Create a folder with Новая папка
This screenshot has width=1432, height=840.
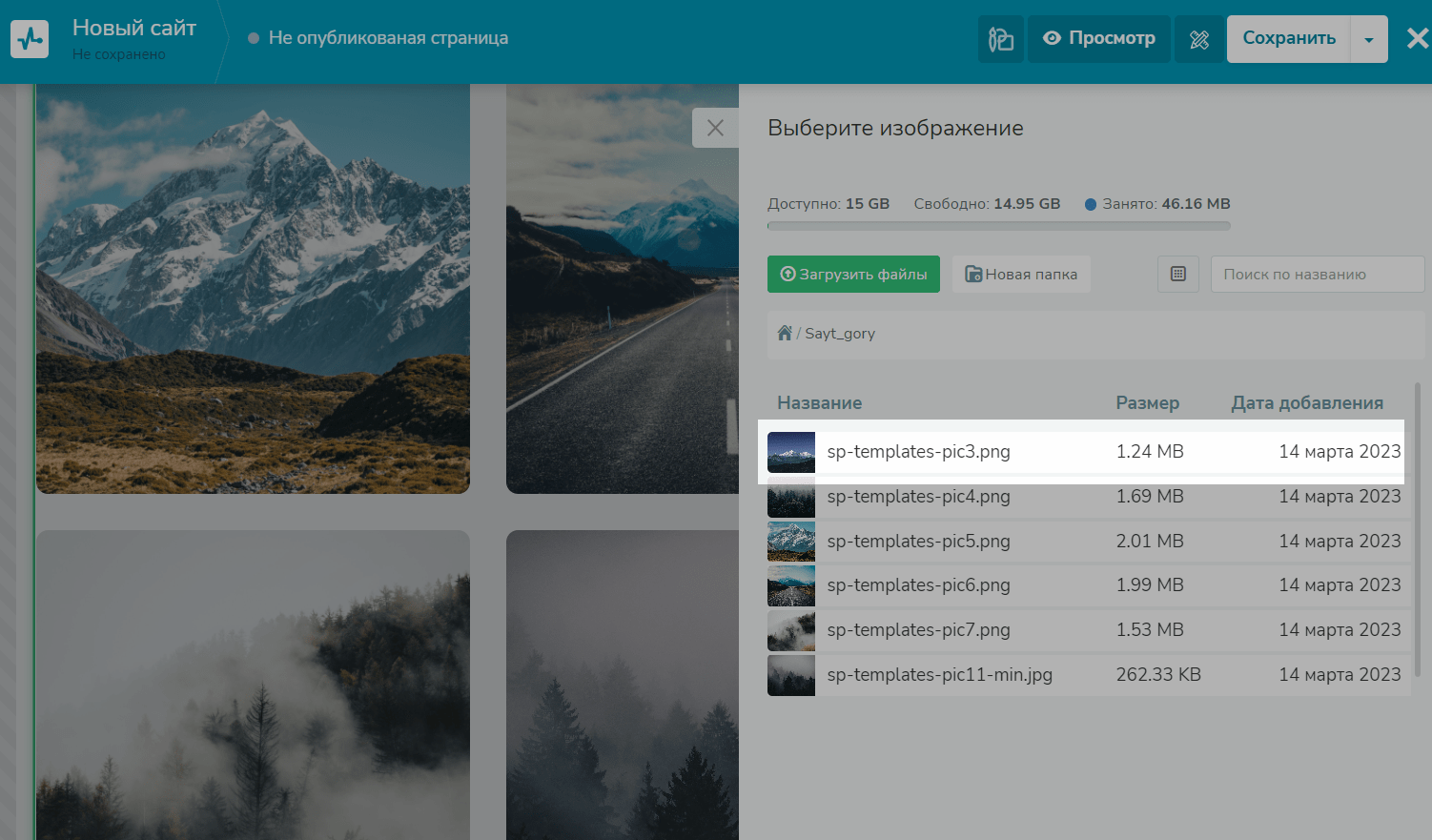point(1021,274)
